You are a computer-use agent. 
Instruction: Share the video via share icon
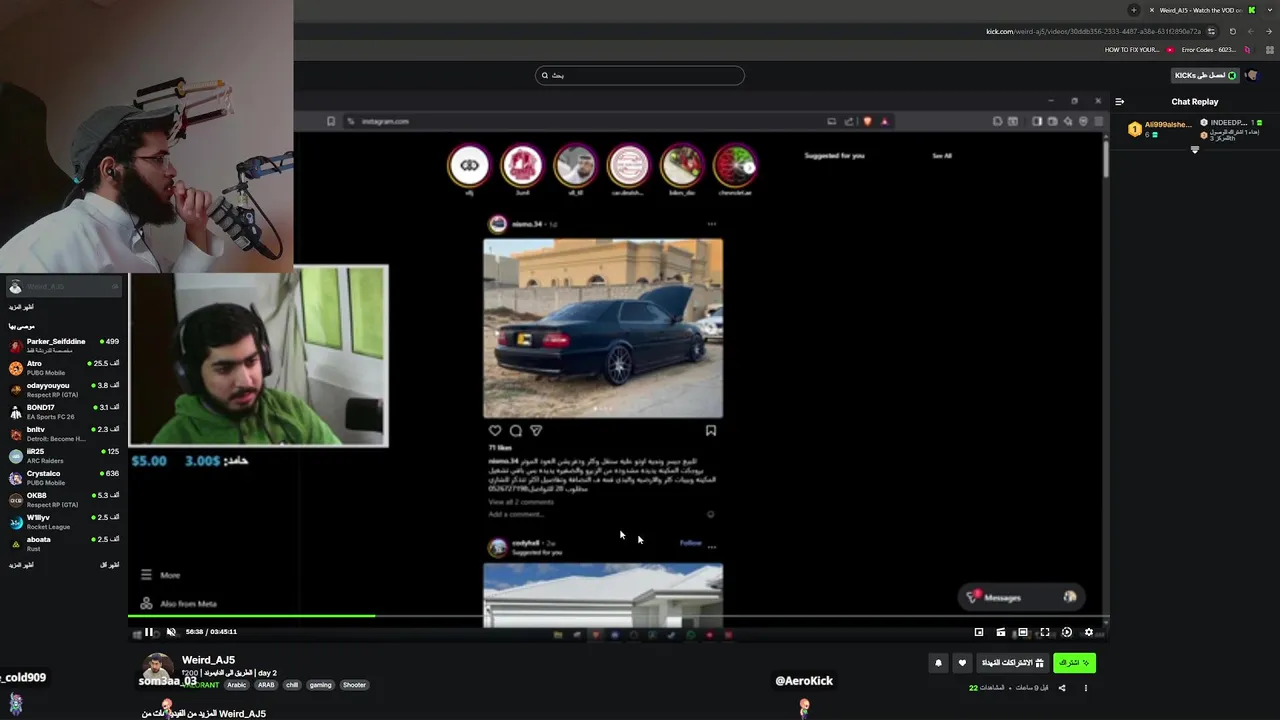click(1062, 688)
